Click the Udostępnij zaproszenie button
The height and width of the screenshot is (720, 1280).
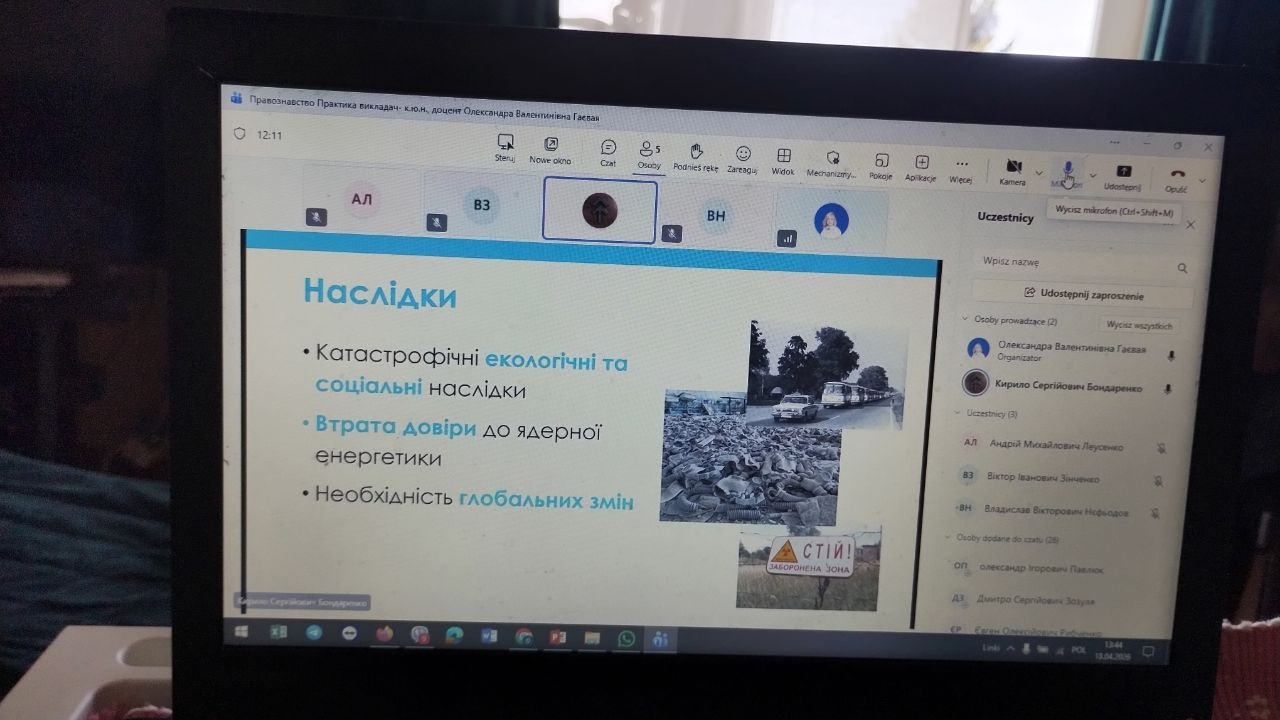click(x=1083, y=295)
